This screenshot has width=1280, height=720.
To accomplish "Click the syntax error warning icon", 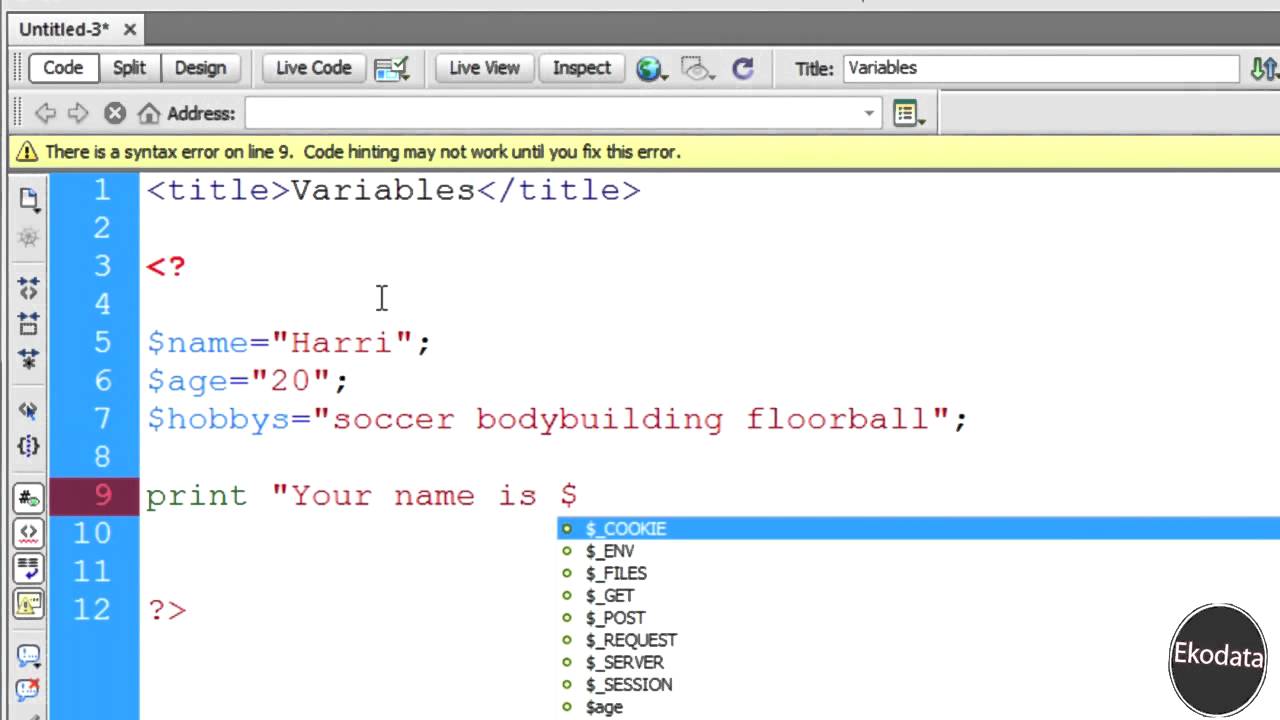I will click(27, 152).
